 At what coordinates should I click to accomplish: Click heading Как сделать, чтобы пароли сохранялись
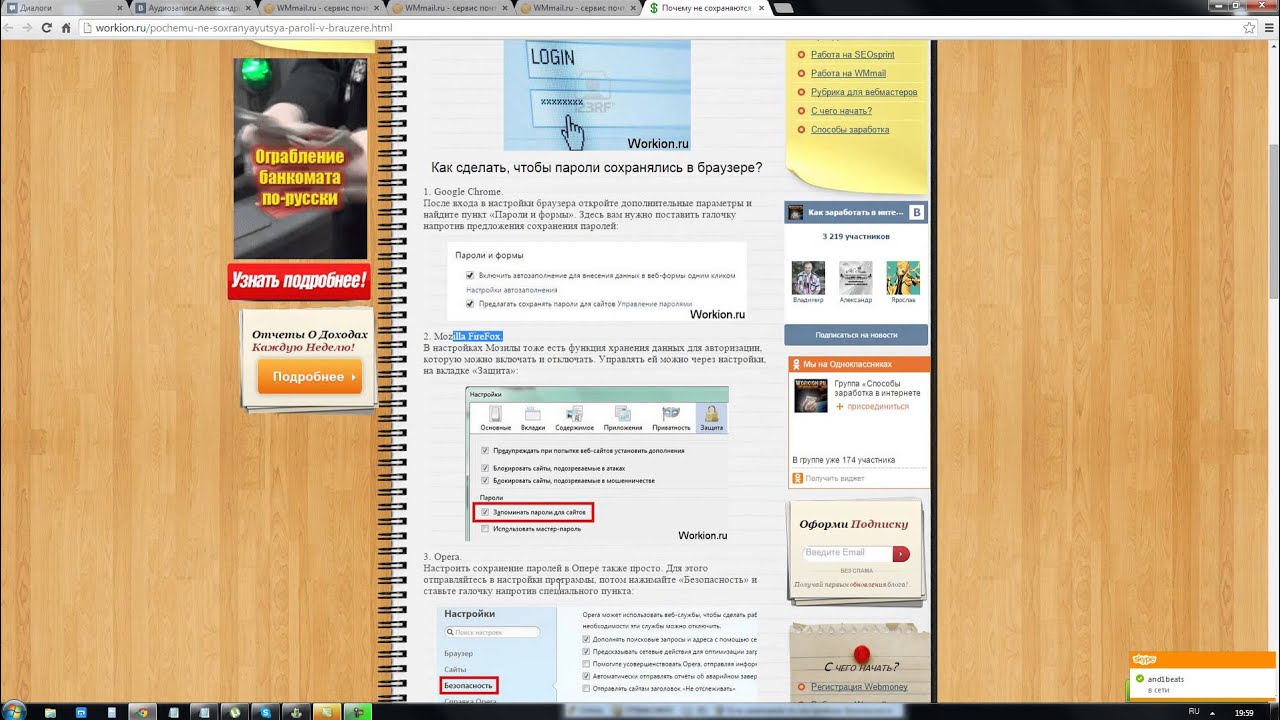[x=597, y=168]
